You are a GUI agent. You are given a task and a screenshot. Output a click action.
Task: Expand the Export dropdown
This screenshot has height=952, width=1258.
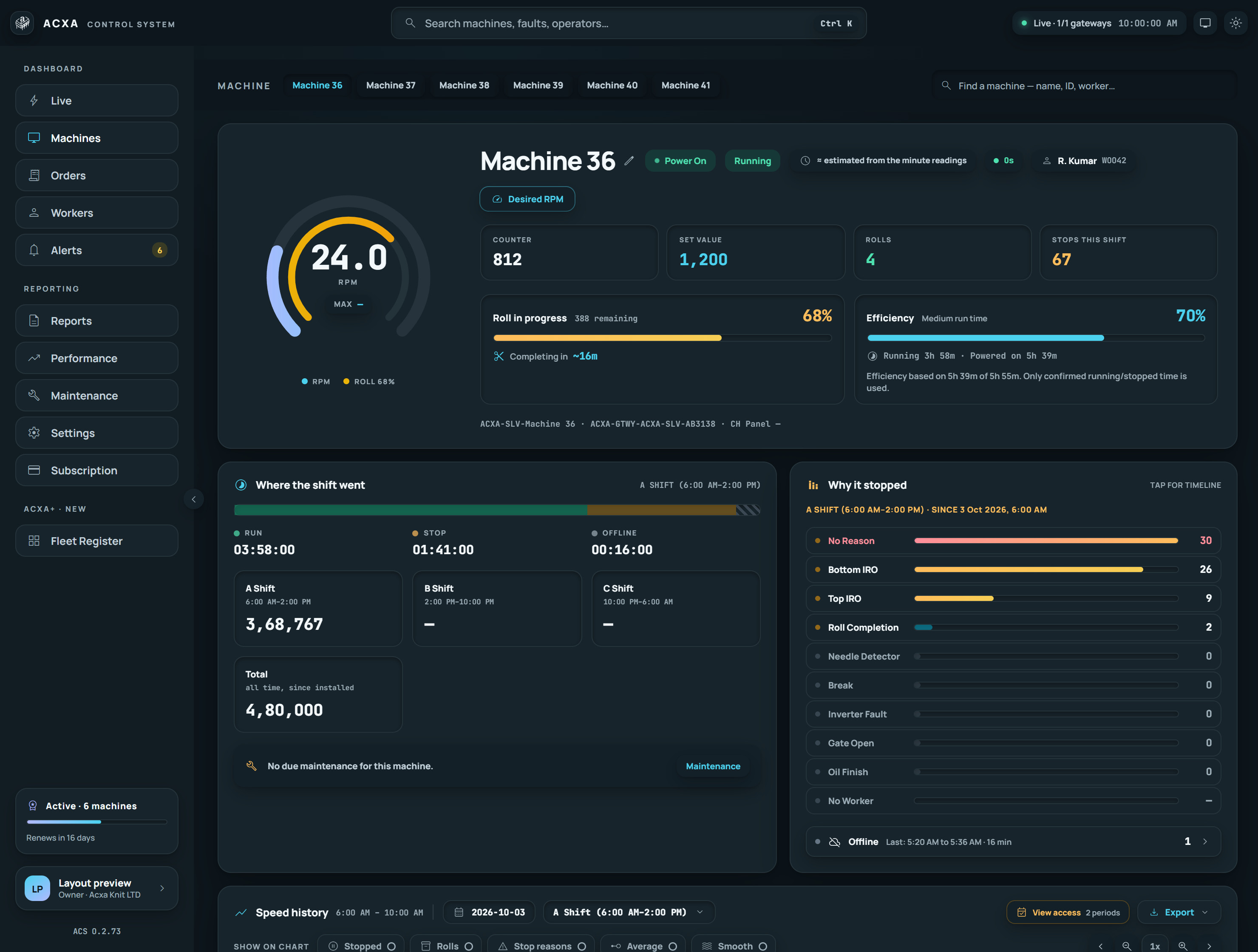[x=1179, y=912]
